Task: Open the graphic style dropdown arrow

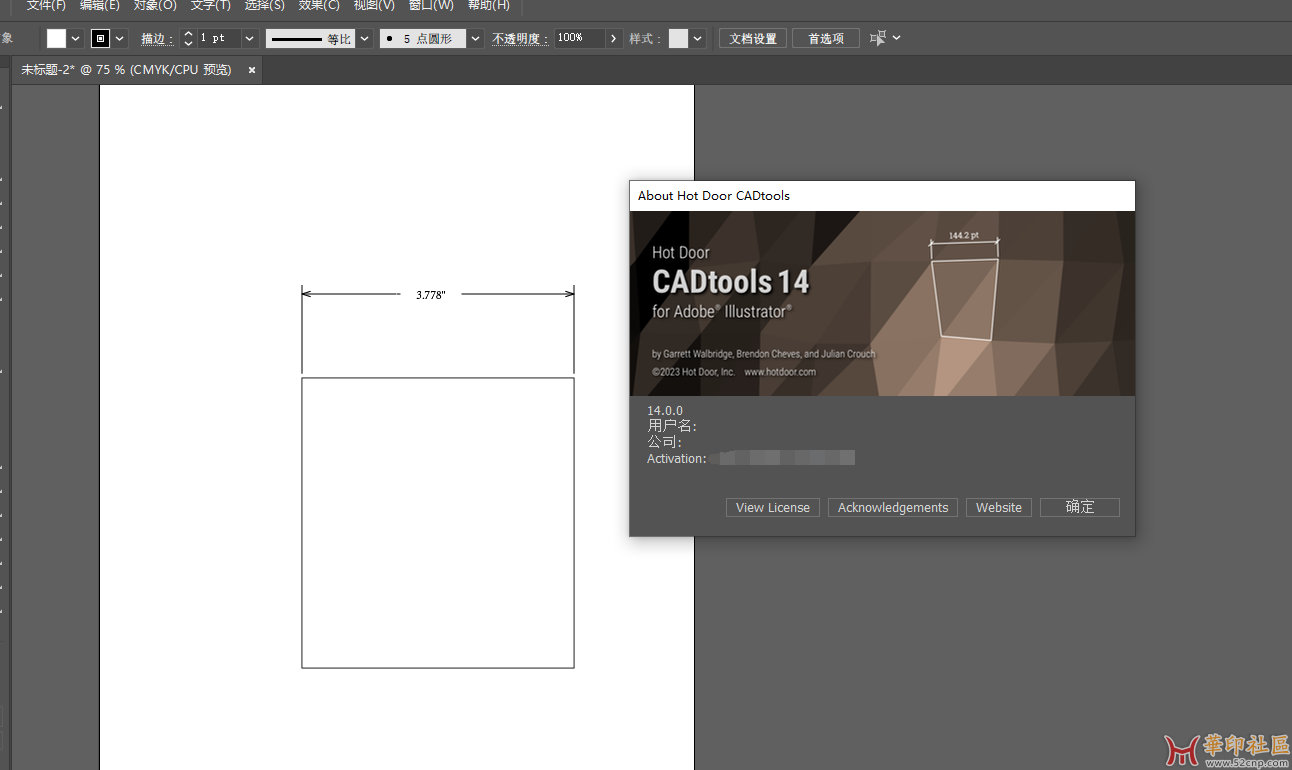Action: click(x=698, y=38)
